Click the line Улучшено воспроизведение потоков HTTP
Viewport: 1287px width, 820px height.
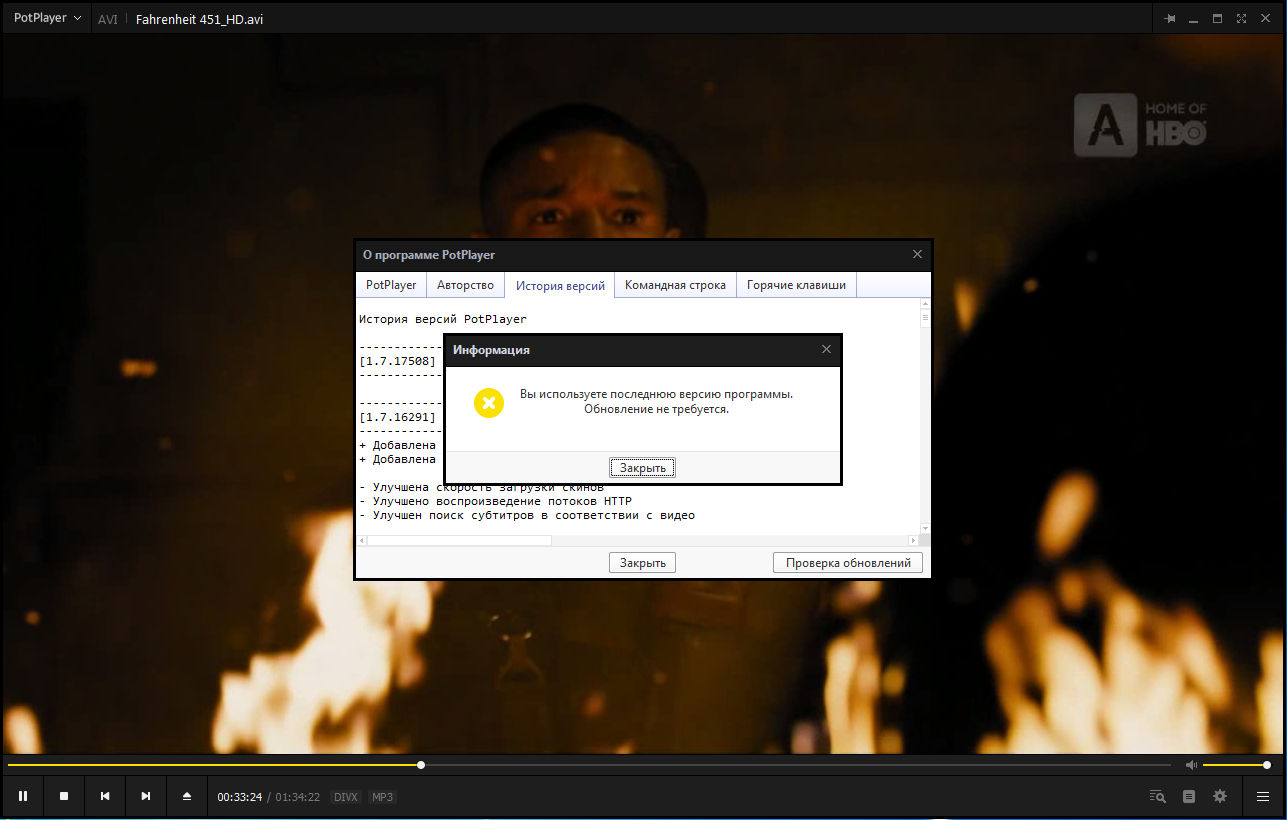point(495,501)
